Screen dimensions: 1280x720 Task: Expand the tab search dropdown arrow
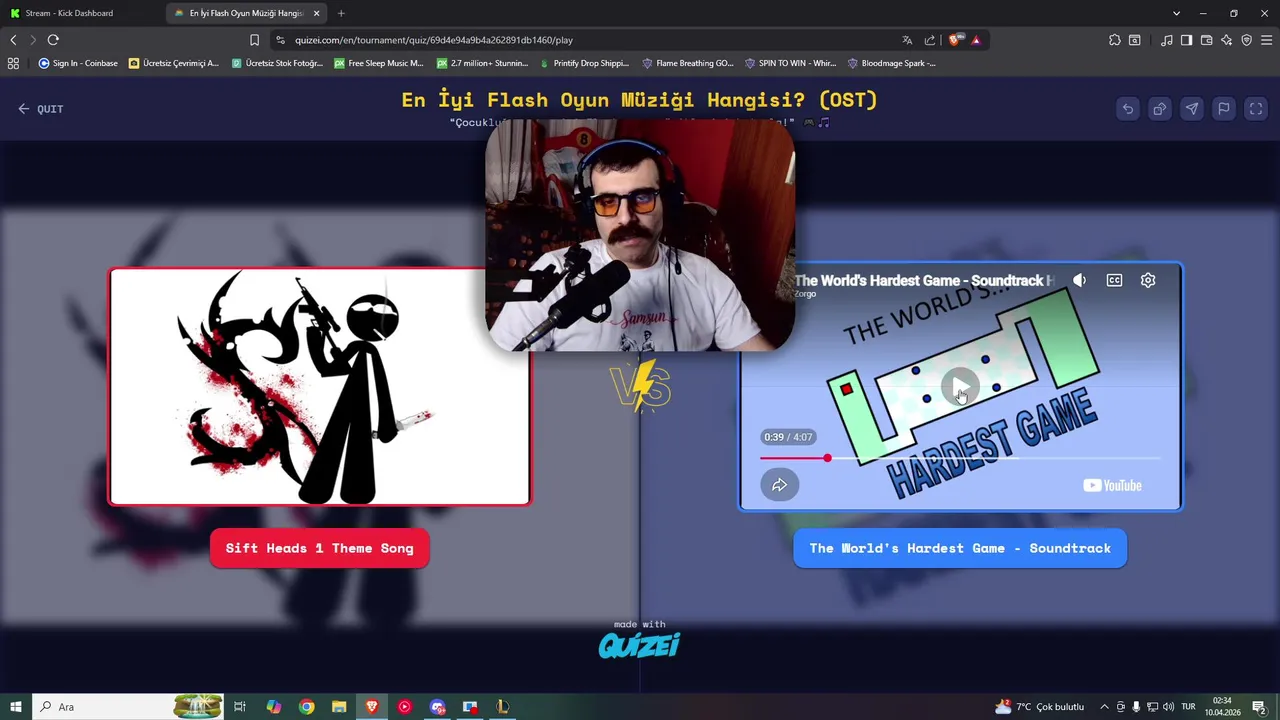pyautogui.click(x=1176, y=13)
